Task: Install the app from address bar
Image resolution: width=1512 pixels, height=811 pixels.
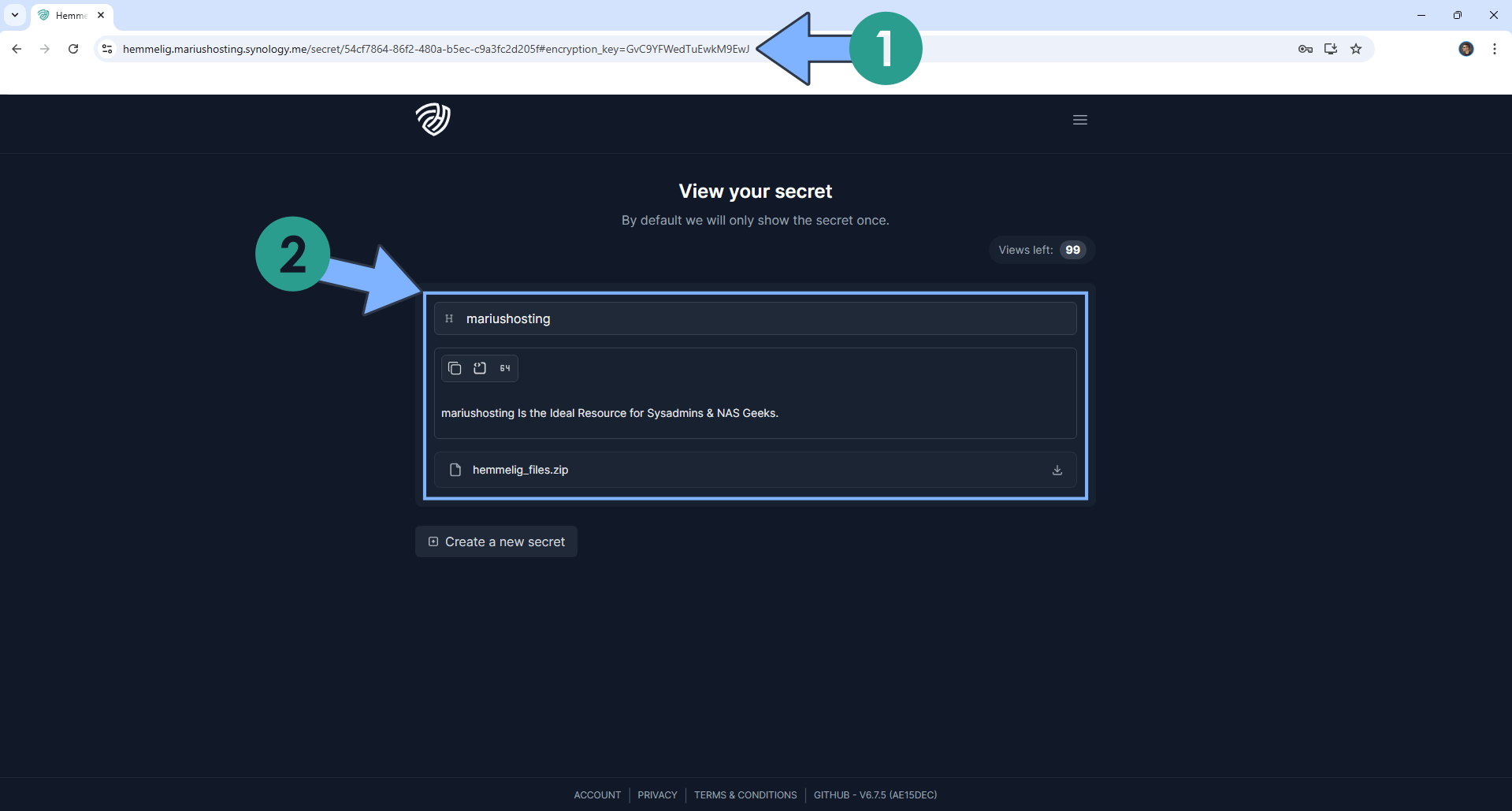Action: tap(1331, 49)
